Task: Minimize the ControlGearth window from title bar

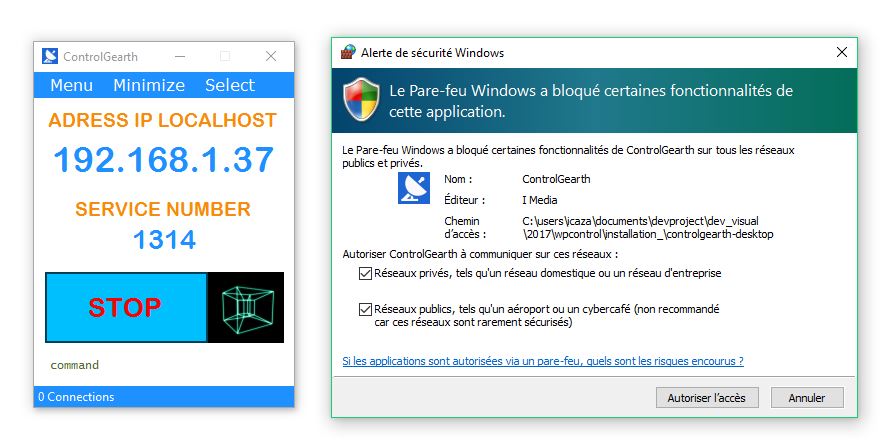Action: tap(179, 56)
